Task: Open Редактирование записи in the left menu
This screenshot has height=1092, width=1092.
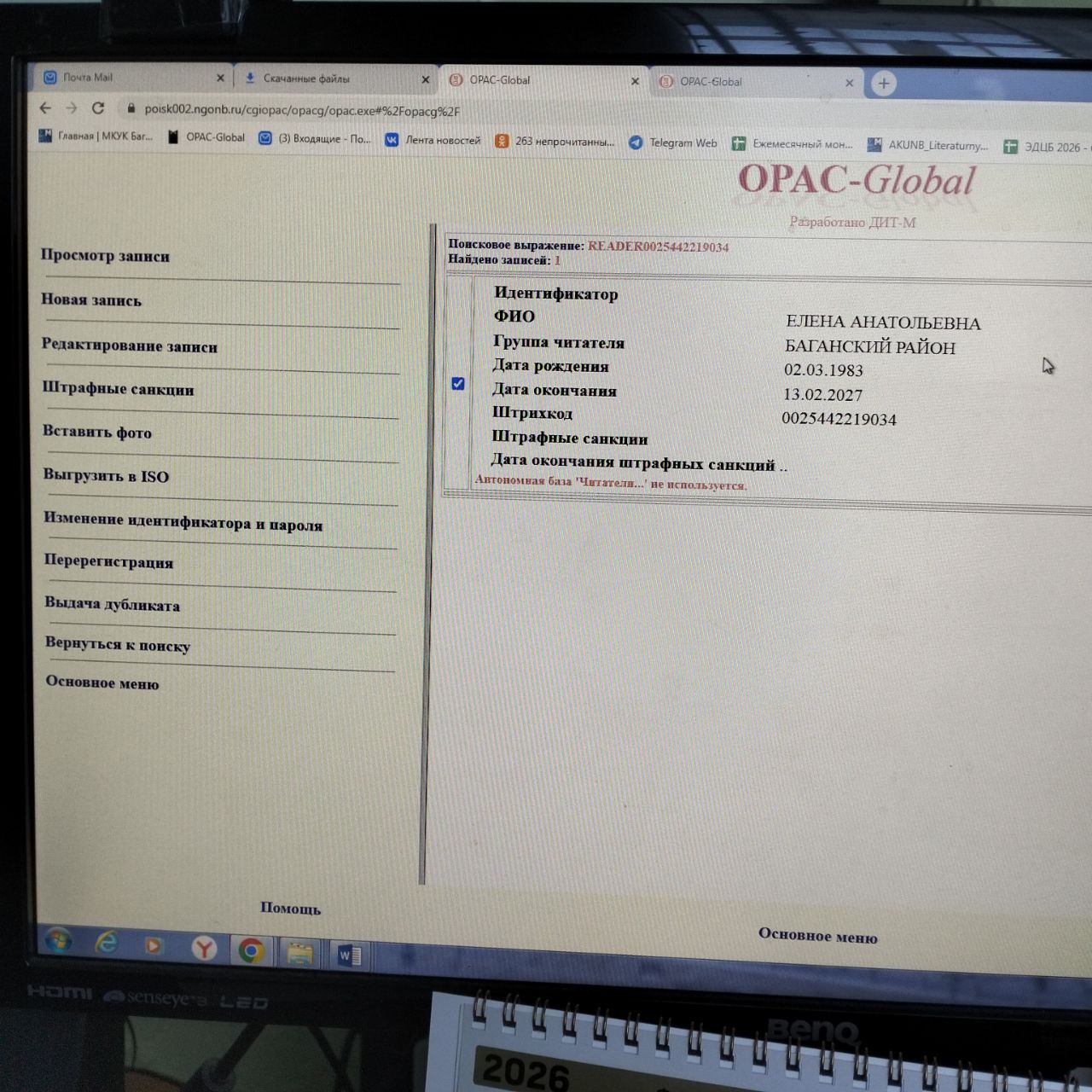Action: point(130,346)
